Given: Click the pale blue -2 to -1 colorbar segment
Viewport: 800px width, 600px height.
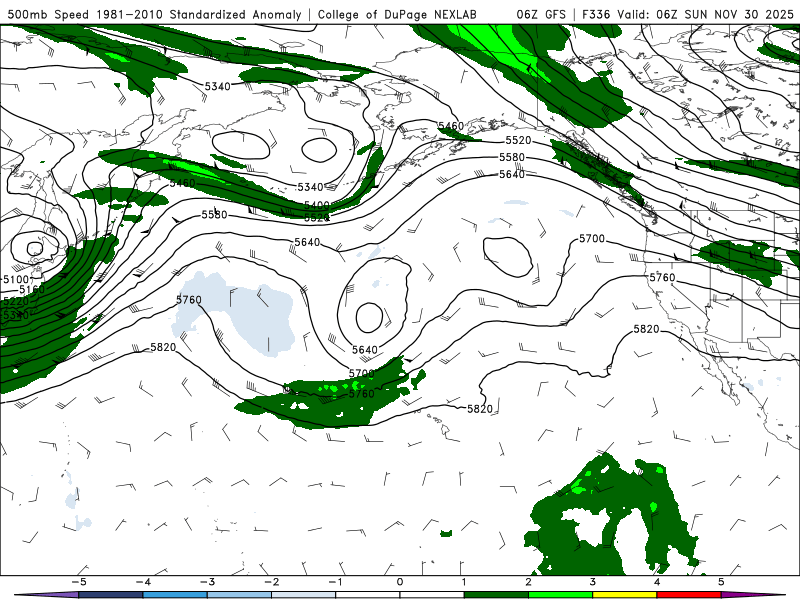Looking at the screenshot, I should [304, 595].
